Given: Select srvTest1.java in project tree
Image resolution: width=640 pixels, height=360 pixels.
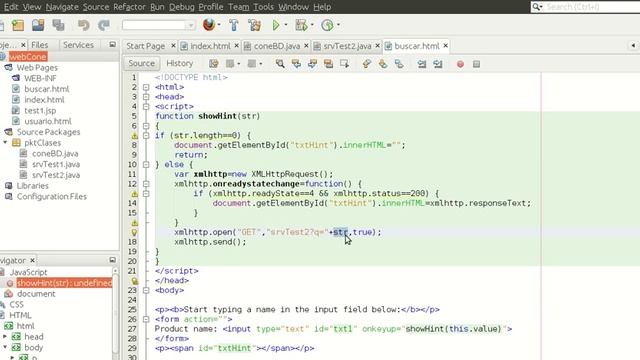Looking at the screenshot, I should (56, 164).
